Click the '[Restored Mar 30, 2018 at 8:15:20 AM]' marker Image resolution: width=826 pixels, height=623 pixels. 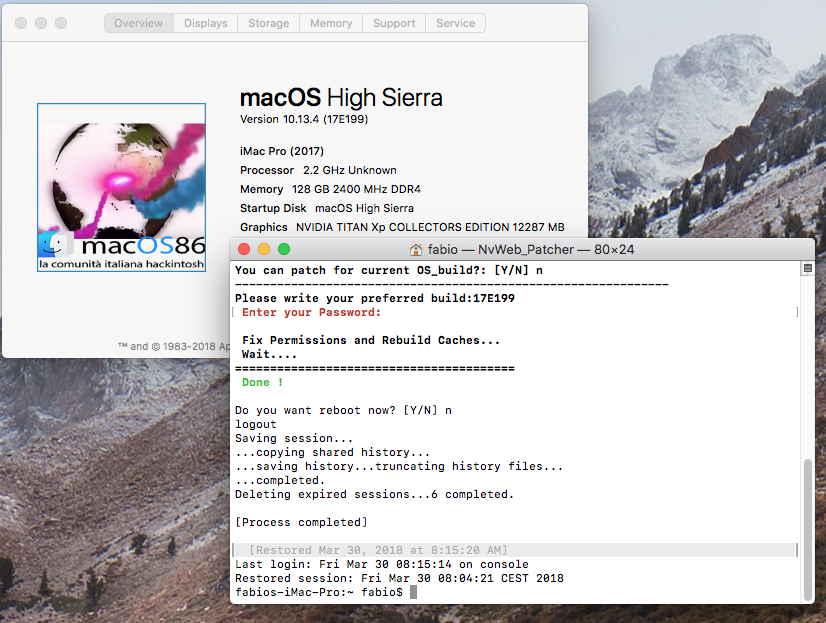click(378, 550)
